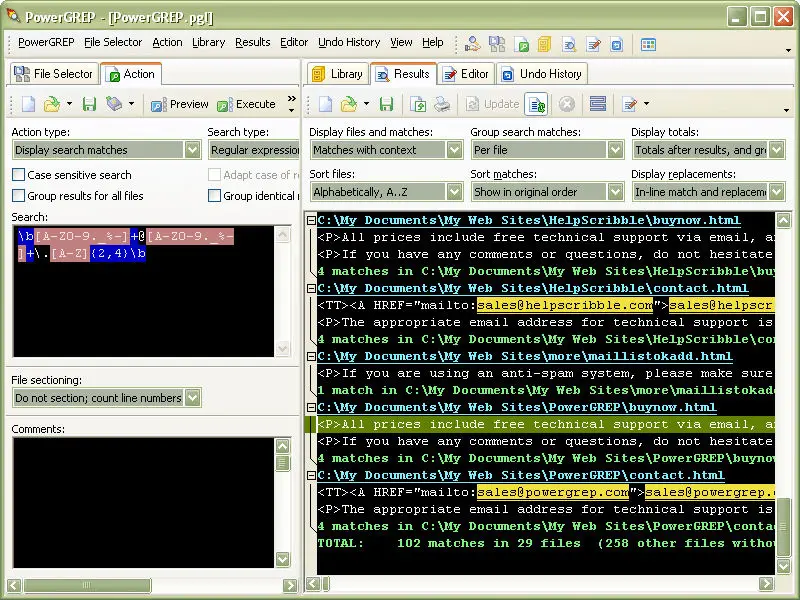Open the pencil icon's dropdown arrow in Results toolbar
The image size is (800, 600).
646,104
